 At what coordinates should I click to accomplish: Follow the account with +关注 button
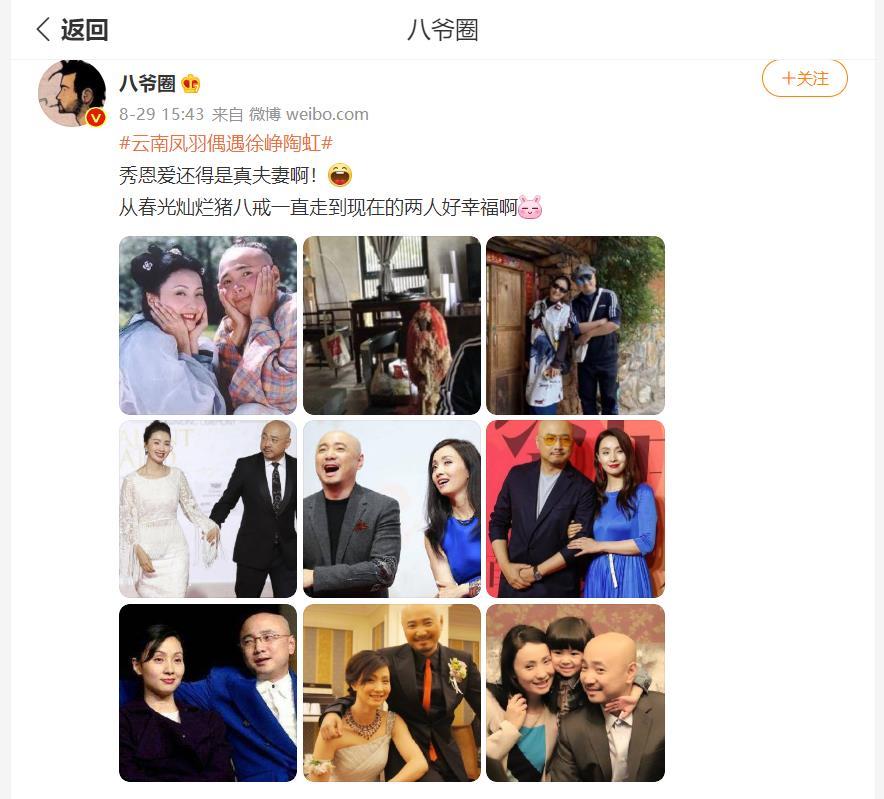805,78
